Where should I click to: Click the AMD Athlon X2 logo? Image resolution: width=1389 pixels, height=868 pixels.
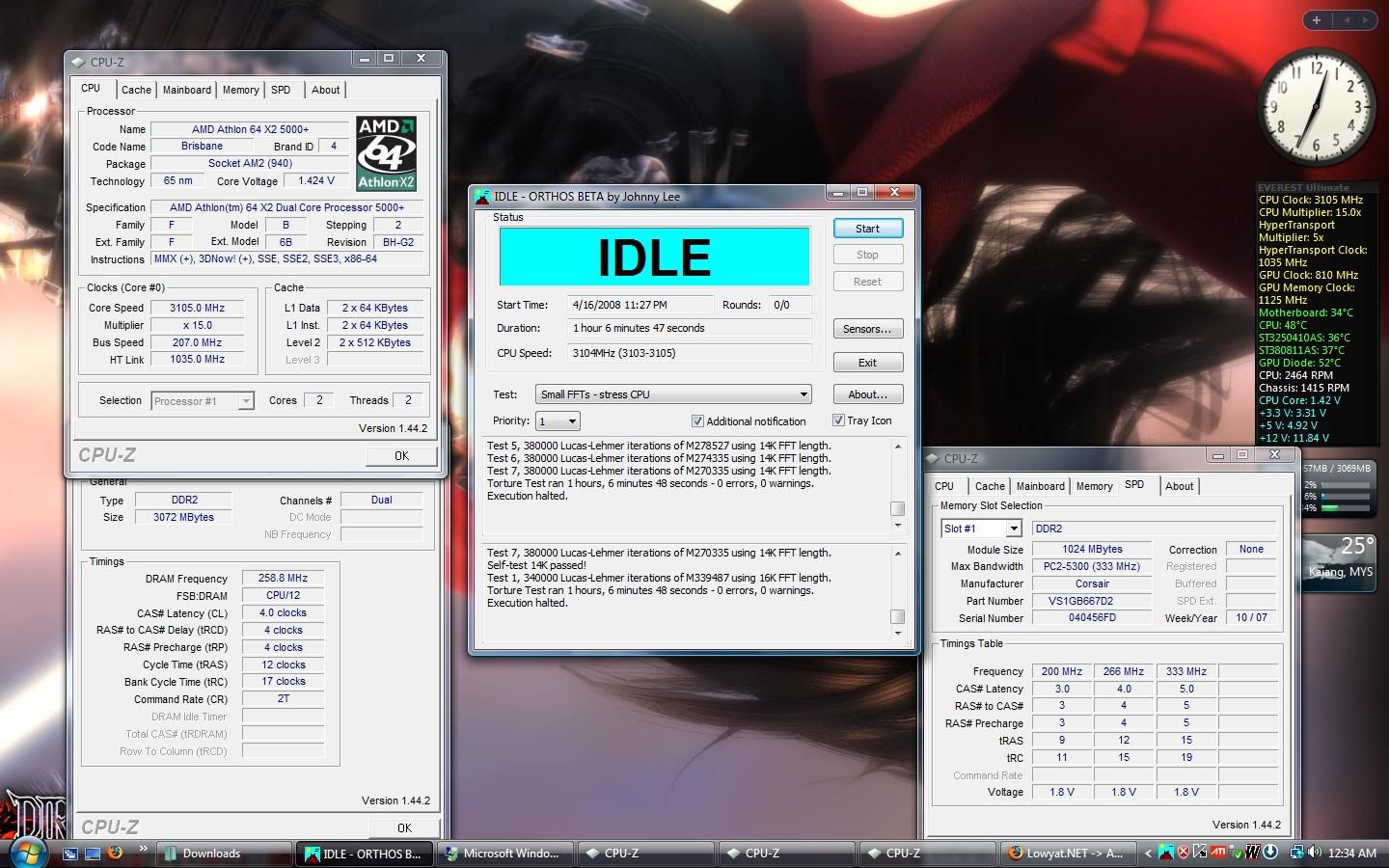[x=386, y=153]
